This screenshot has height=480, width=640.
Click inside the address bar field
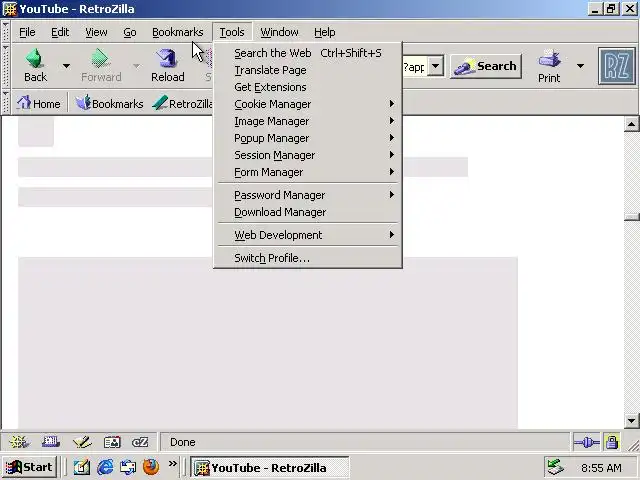coord(414,67)
